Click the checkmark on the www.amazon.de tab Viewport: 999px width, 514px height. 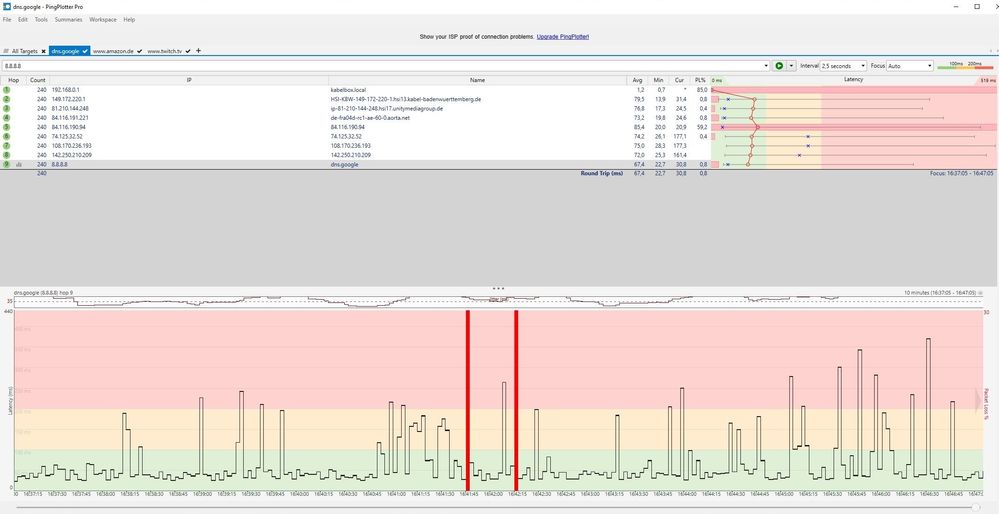tap(139, 51)
